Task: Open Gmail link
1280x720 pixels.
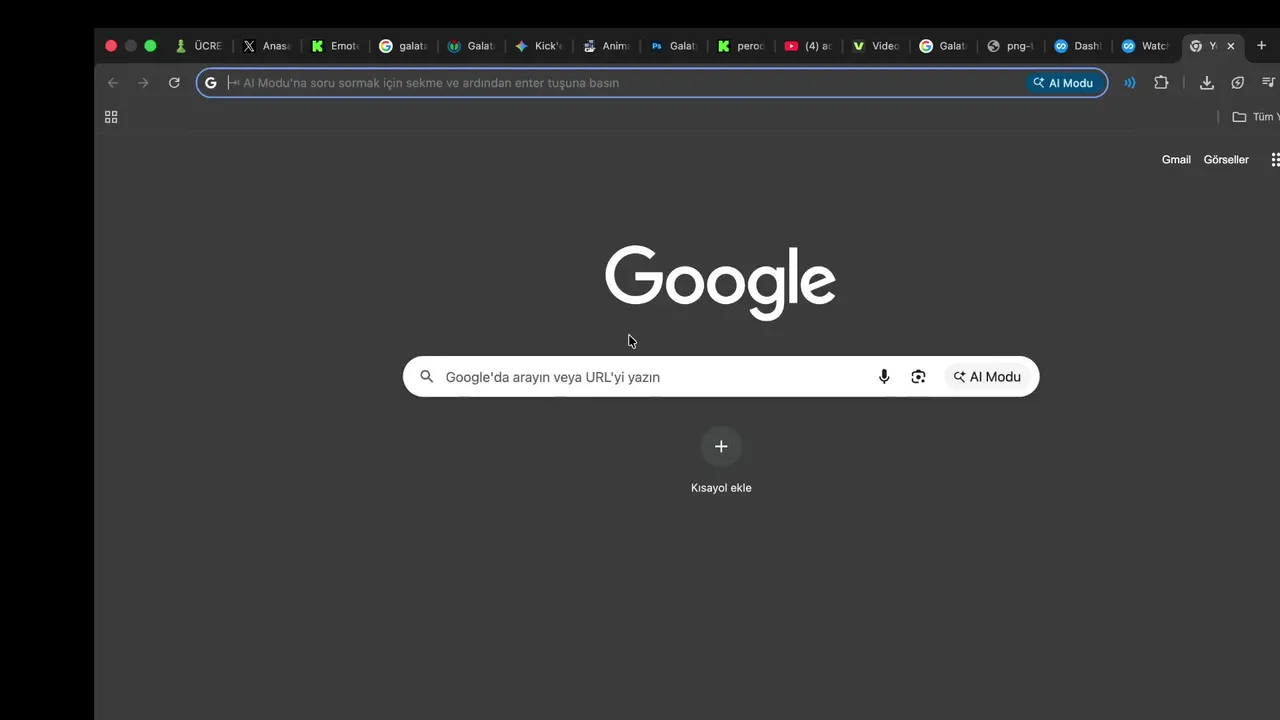Action: tap(1176, 160)
